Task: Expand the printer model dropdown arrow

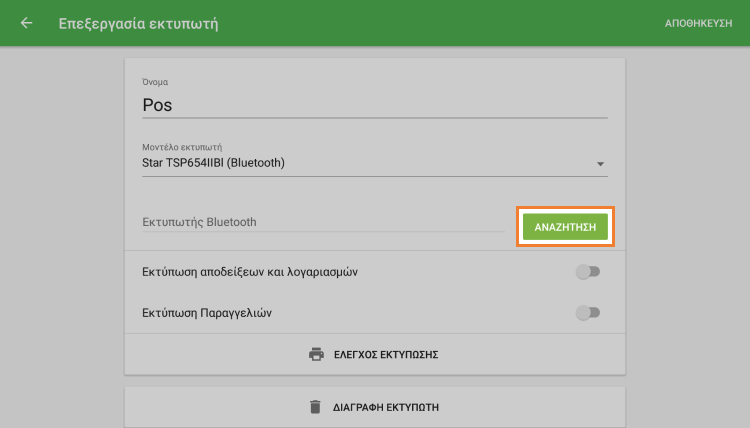Action: point(601,164)
